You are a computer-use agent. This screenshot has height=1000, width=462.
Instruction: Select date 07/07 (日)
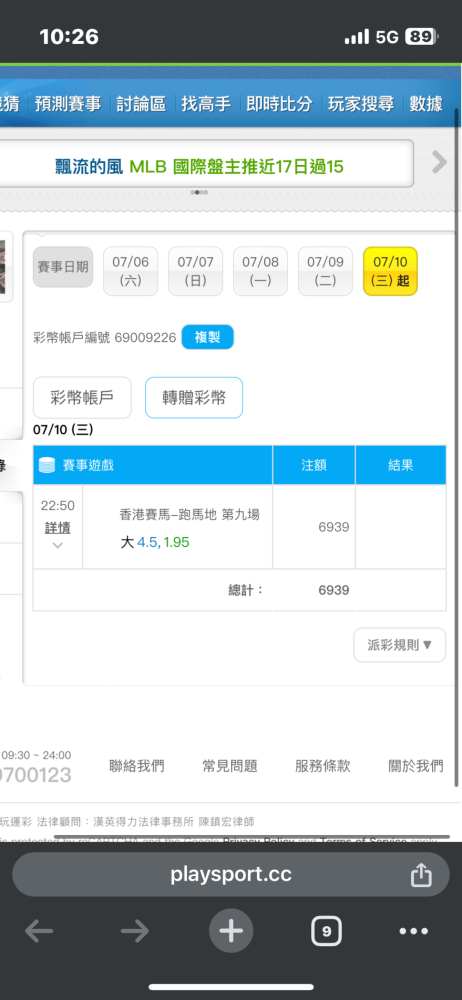point(195,271)
